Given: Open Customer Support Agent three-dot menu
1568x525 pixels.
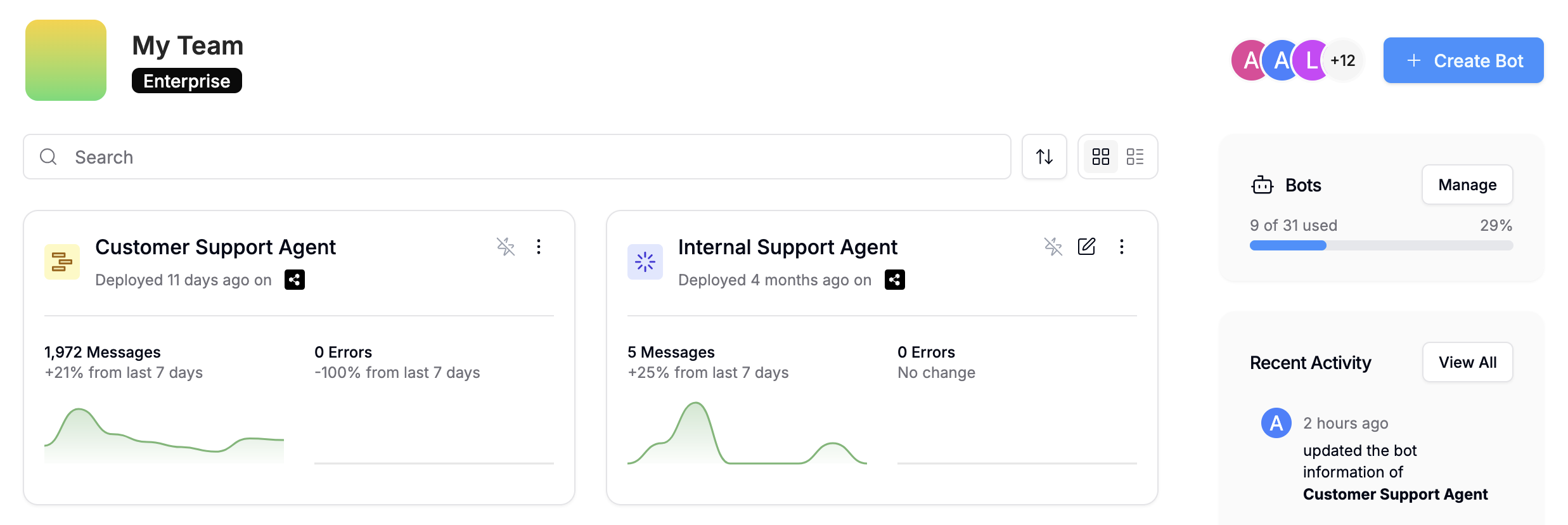Looking at the screenshot, I should point(539,247).
